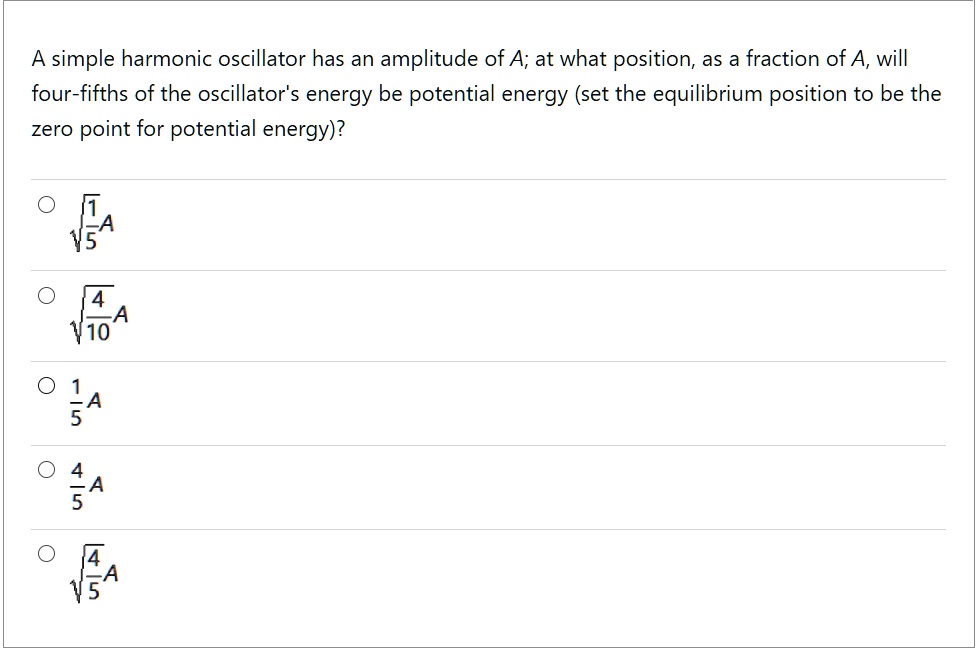Click the (1/5)A formula text
Viewport: 976px width, 651px height.
click(86, 400)
